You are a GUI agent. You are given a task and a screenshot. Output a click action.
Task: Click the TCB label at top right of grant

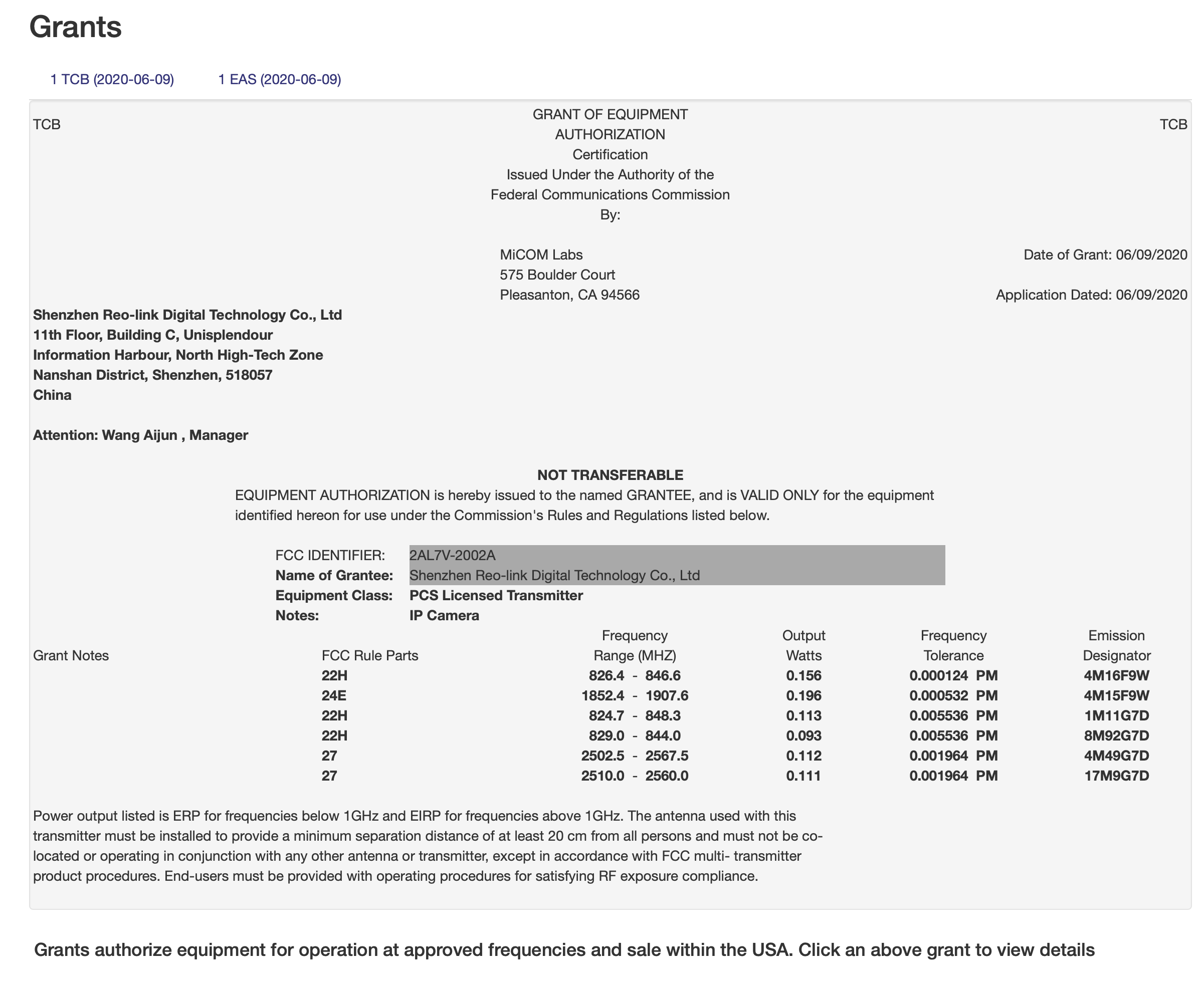tap(1173, 124)
